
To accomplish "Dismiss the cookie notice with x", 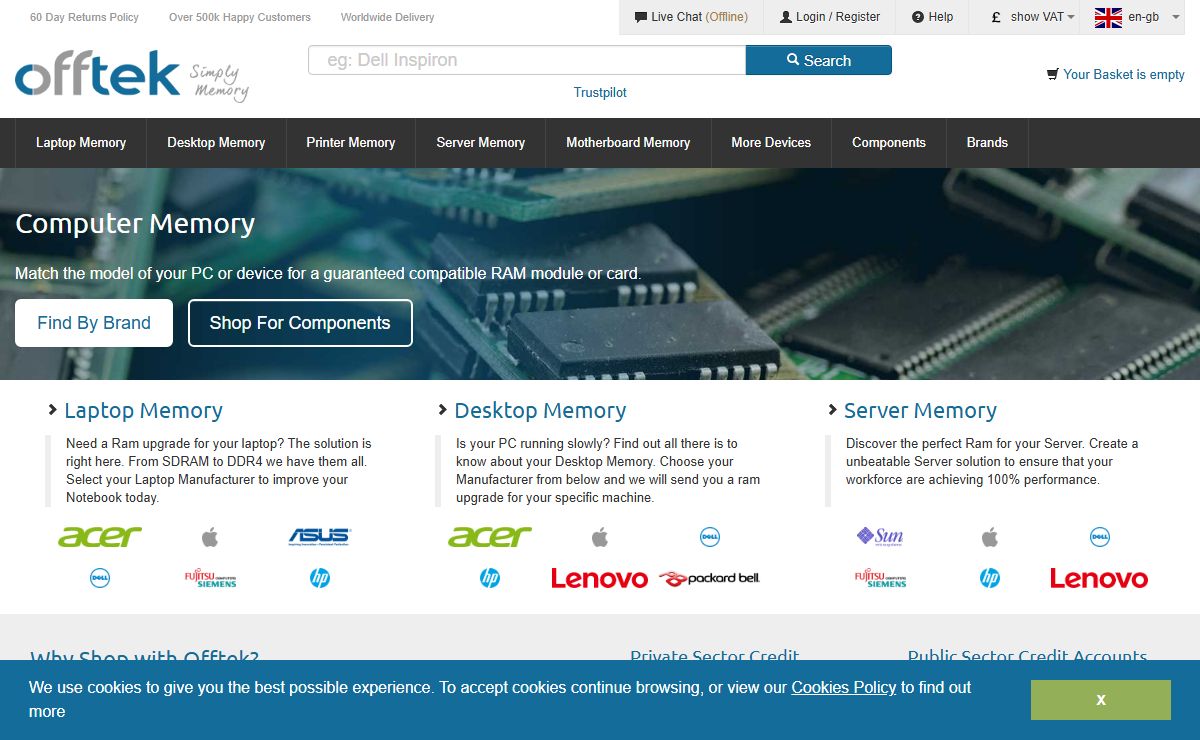I will [x=1101, y=700].
